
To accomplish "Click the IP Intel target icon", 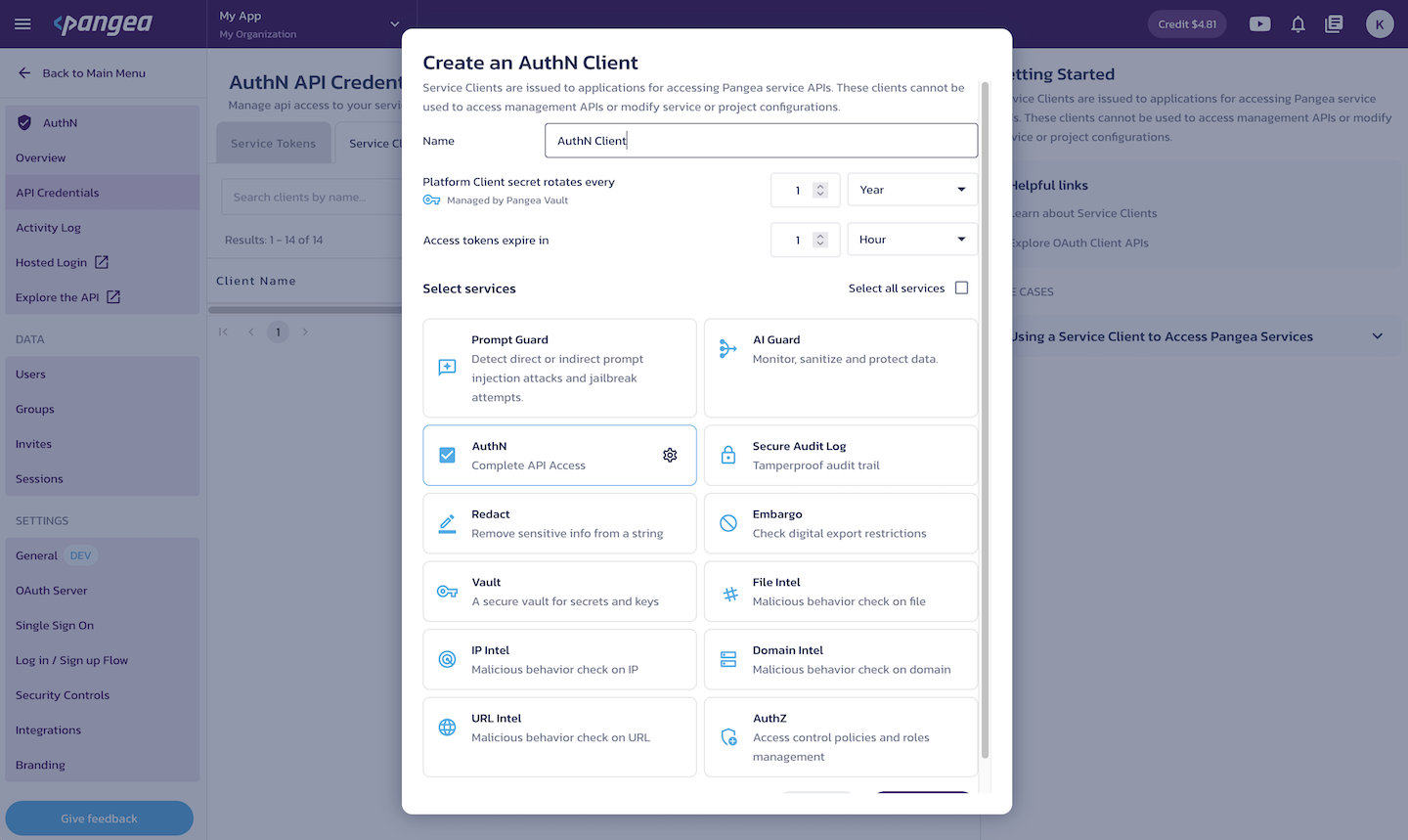I will (447, 659).
